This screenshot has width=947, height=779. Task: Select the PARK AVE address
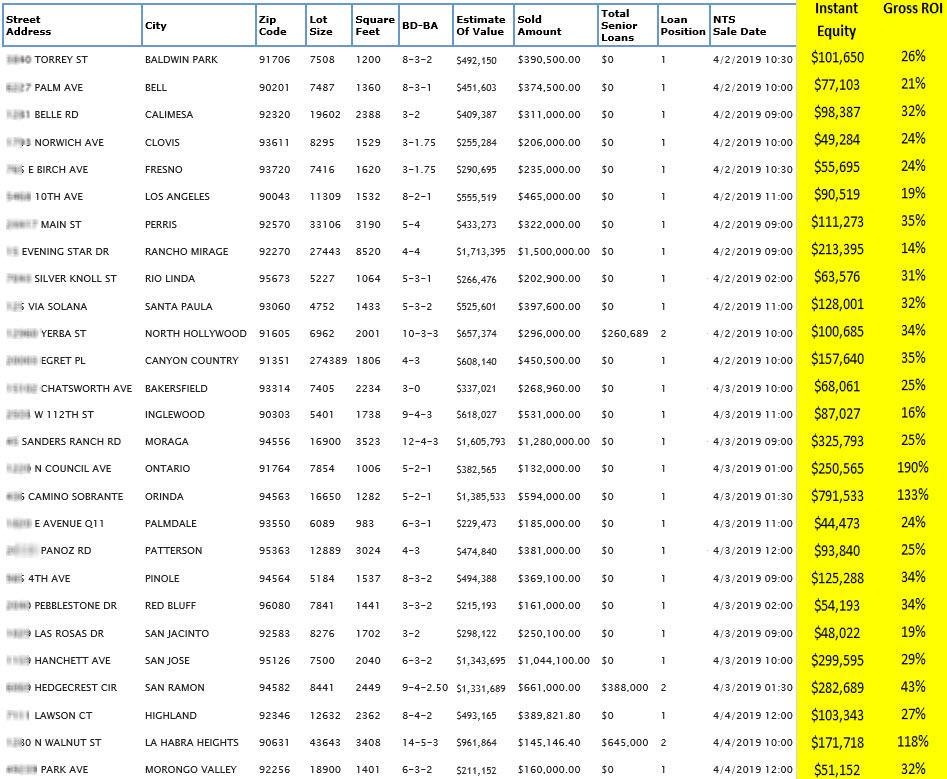point(47,771)
